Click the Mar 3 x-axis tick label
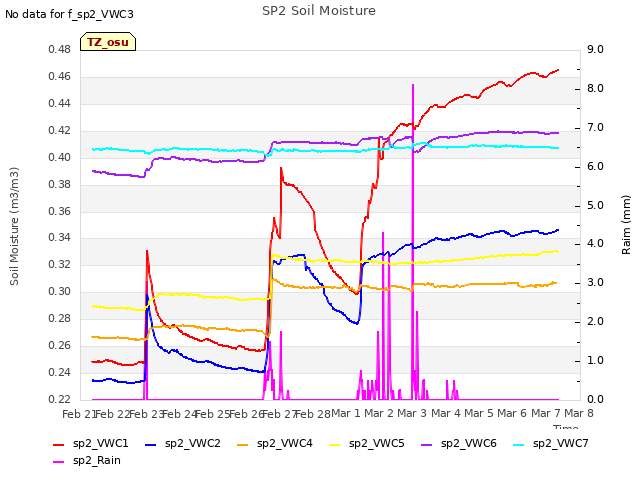Image resolution: width=640 pixels, height=480 pixels. pos(412,414)
